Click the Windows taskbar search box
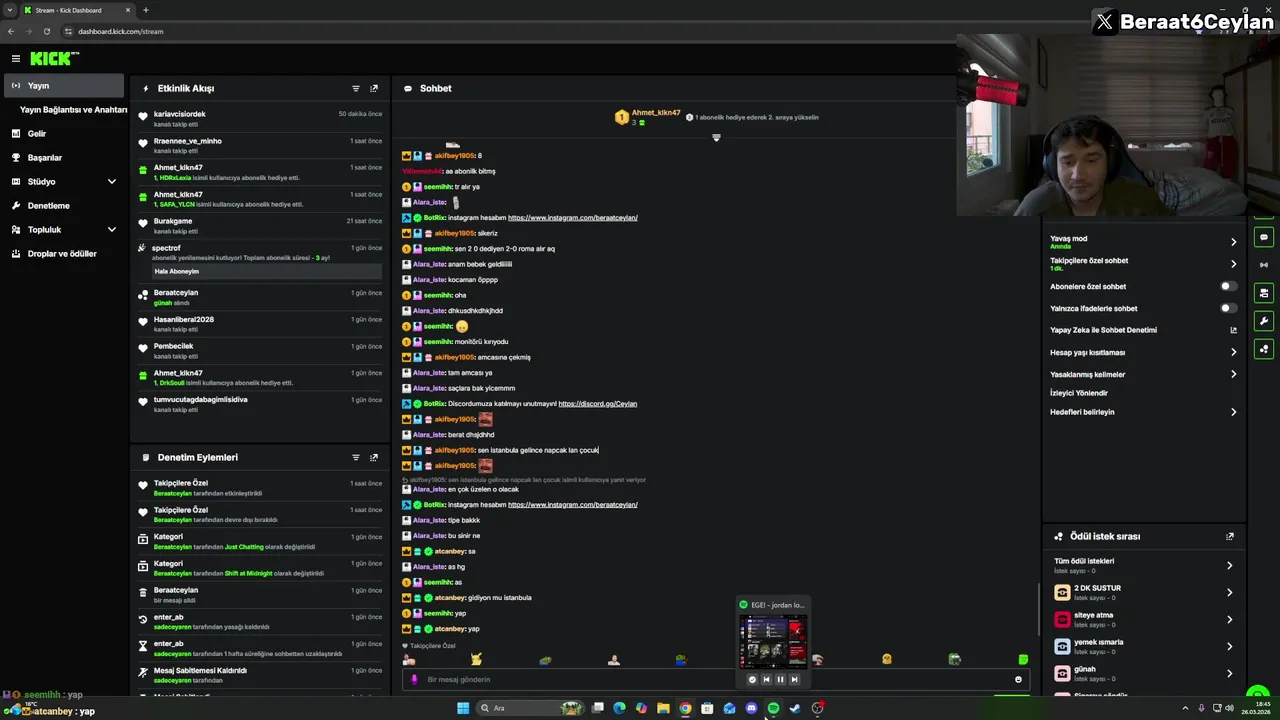Screen dimensions: 1280x720 [530, 708]
